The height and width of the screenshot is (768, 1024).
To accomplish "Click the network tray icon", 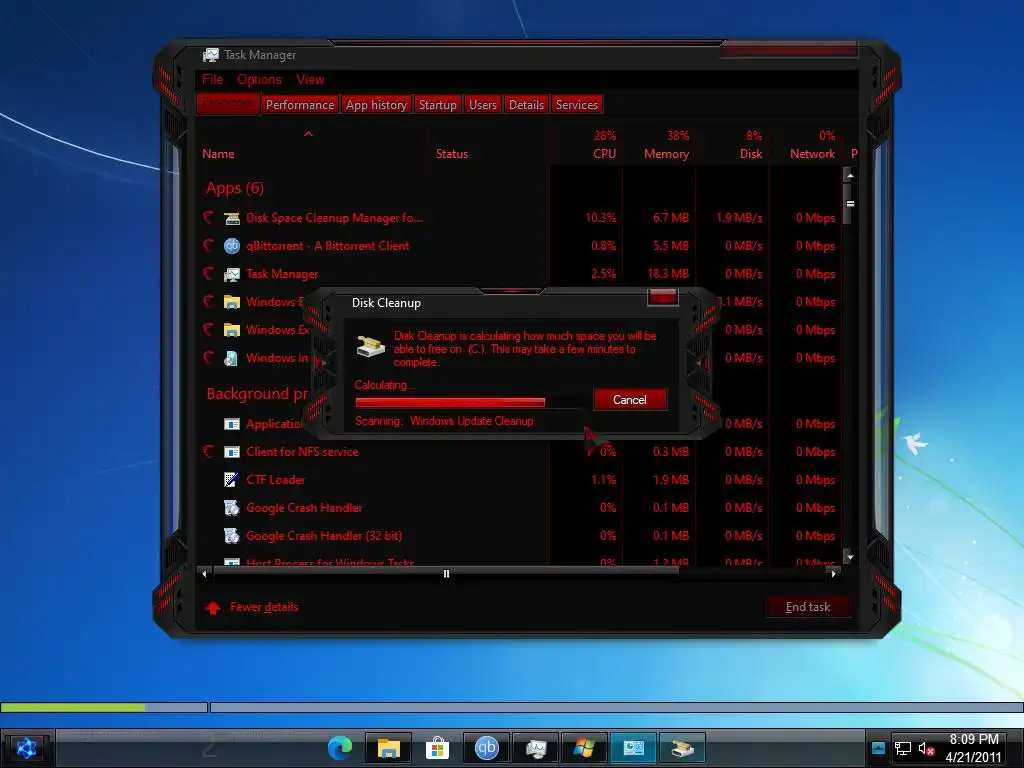I will (x=903, y=748).
